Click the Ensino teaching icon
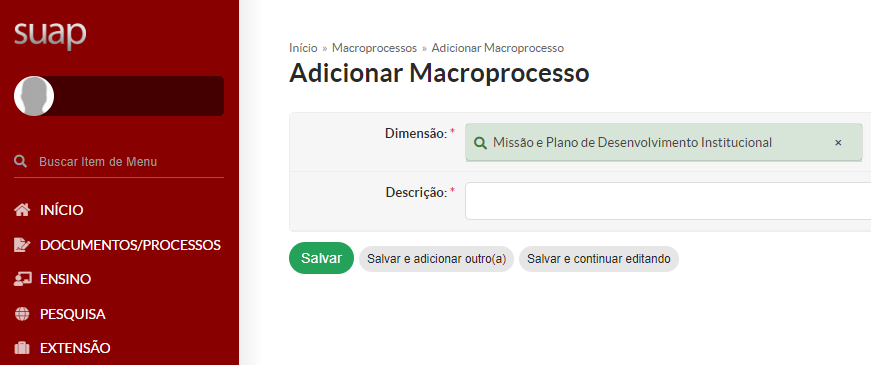This screenshot has height=365, width=871. click(22, 279)
